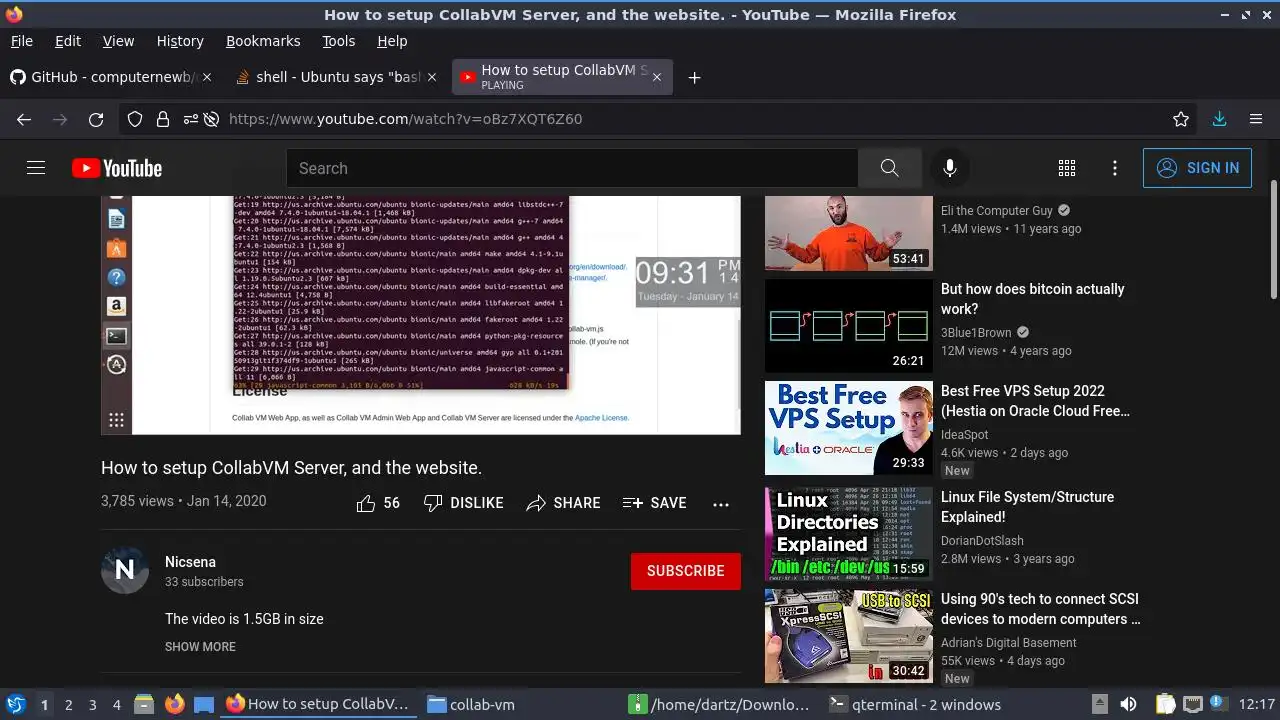Bookmark this page with the star
The image size is (1280, 720).
[x=1181, y=119]
